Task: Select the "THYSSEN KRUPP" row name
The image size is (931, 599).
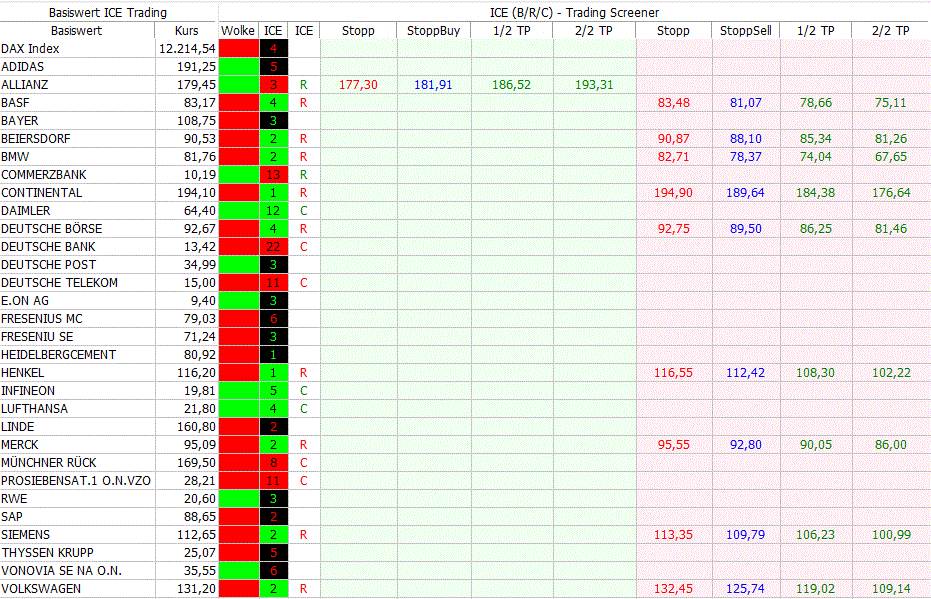Action: click(48, 553)
